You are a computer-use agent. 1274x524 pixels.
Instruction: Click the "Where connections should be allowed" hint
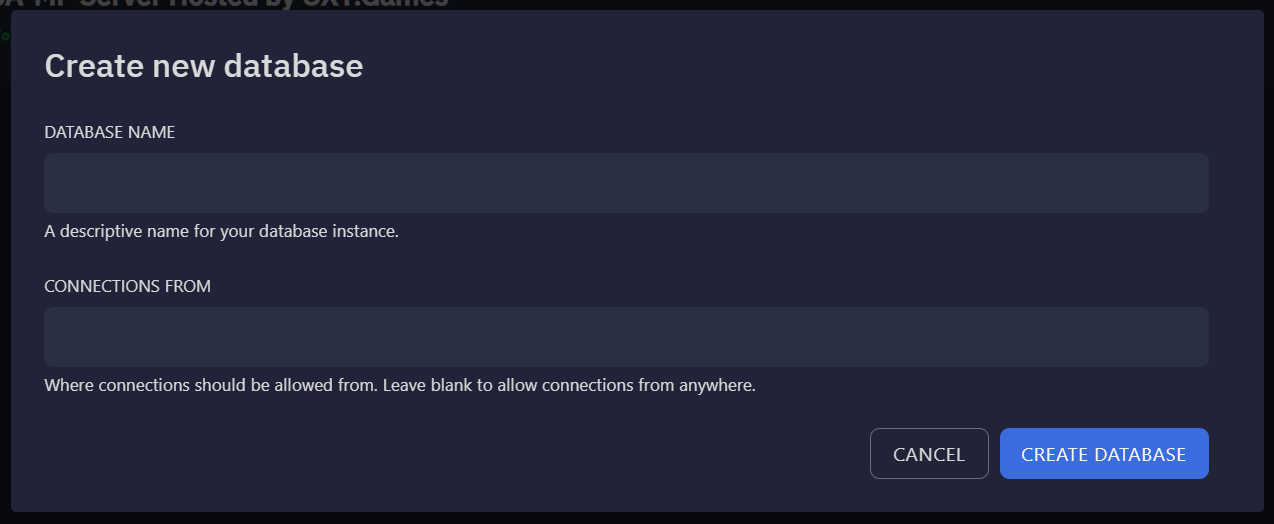211,385
